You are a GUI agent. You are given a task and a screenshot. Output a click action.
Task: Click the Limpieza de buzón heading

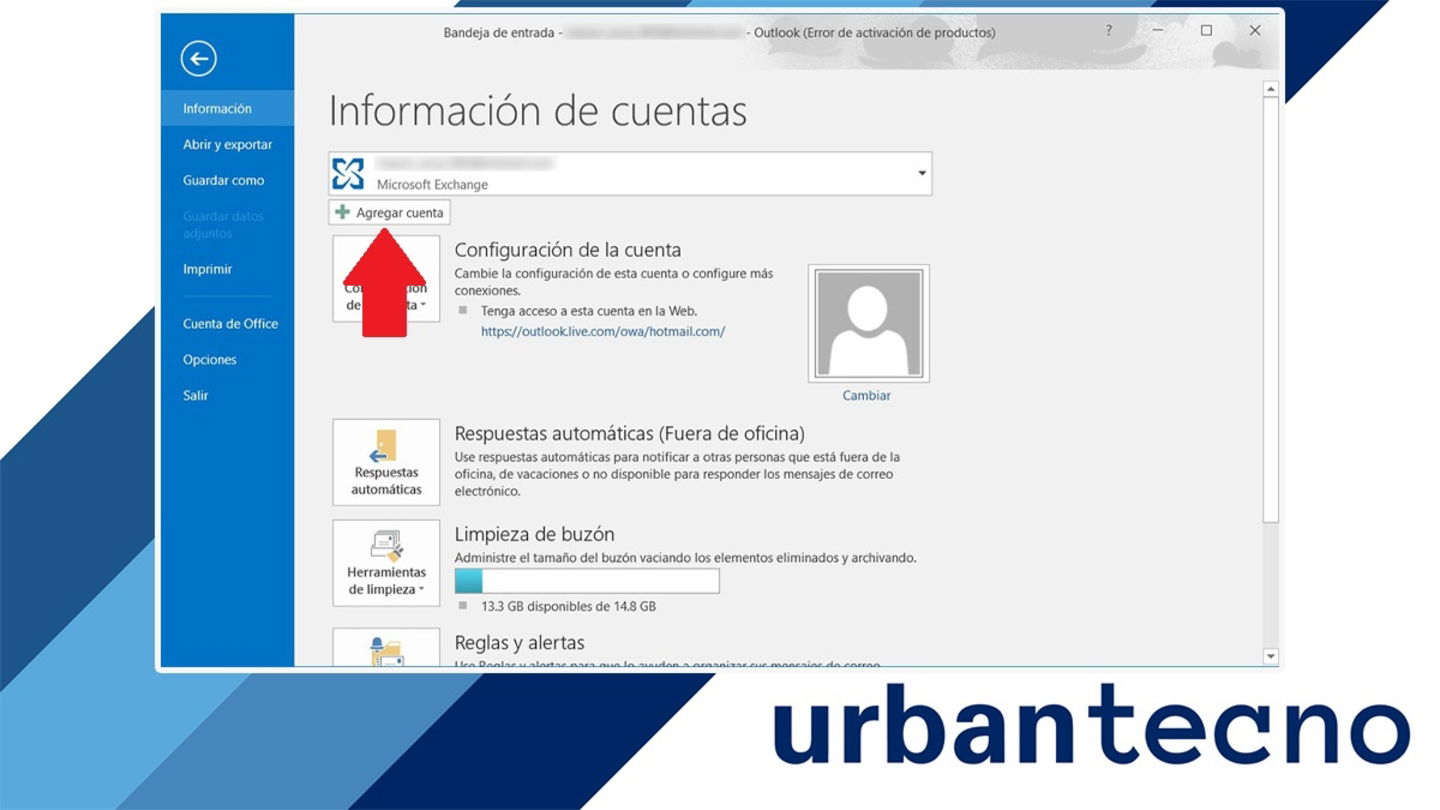click(534, 534)
